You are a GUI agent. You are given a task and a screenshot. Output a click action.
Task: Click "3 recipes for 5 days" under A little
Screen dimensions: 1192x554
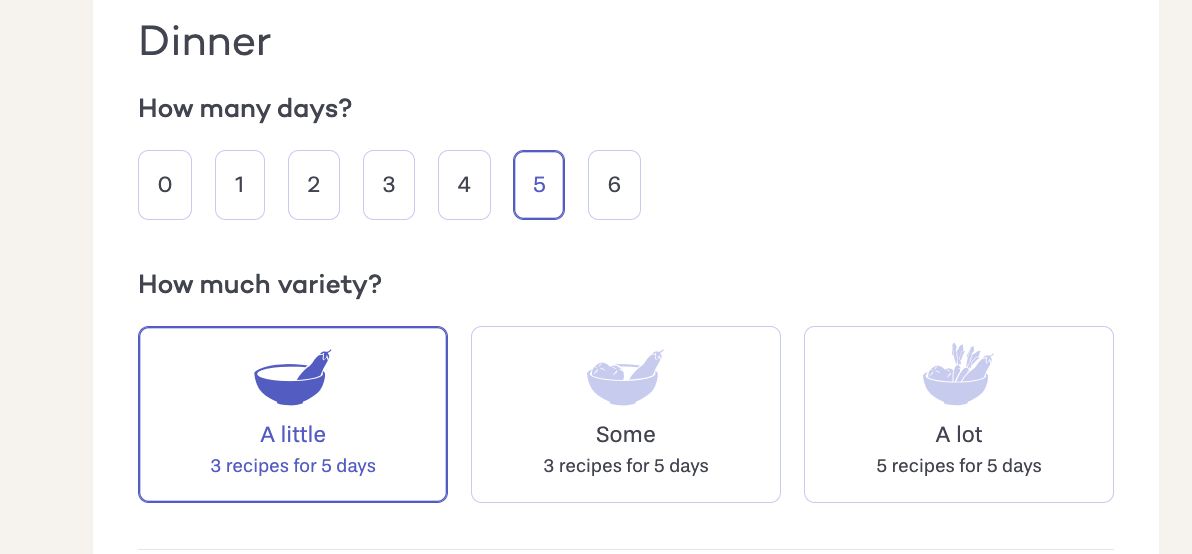click(293, 466)
